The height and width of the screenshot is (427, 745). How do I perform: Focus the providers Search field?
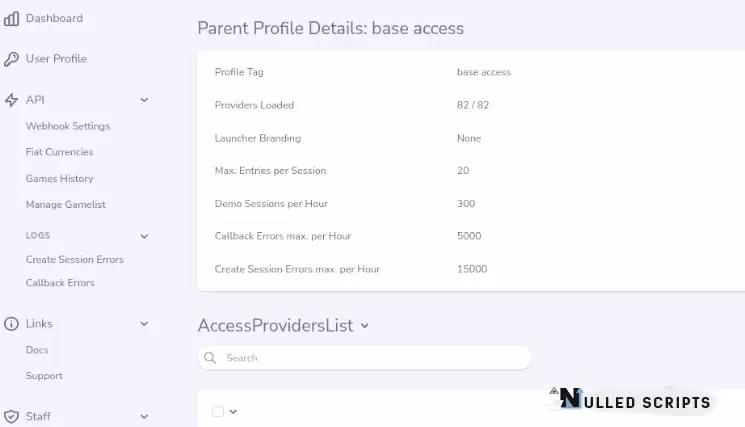(364, 358)
